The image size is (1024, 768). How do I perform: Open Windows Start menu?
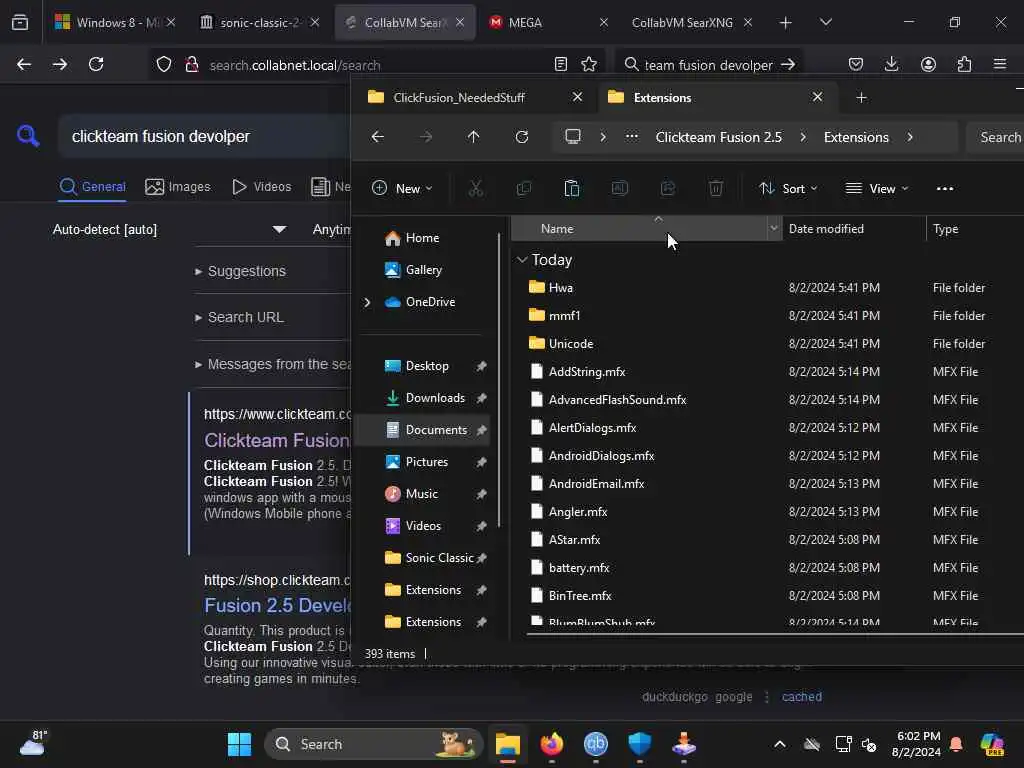(x=240, y=744)
